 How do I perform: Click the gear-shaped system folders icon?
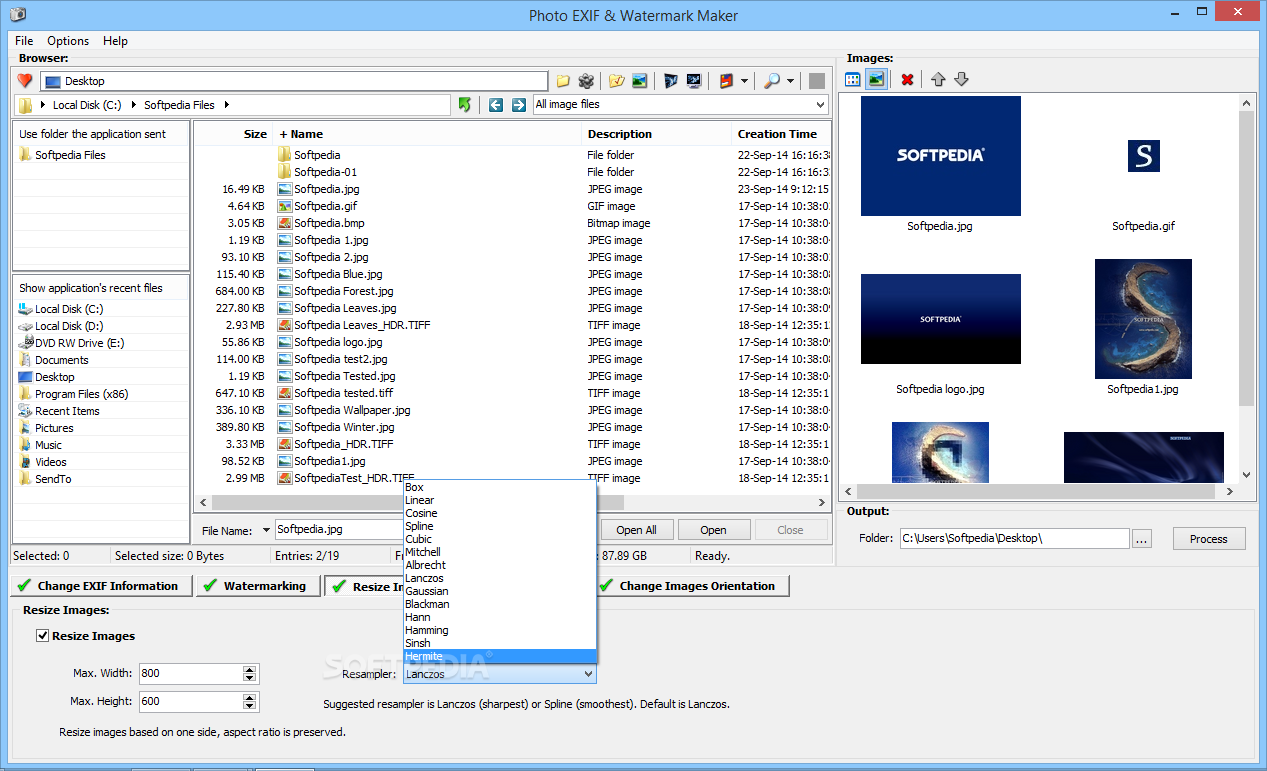tap(587, 81)
